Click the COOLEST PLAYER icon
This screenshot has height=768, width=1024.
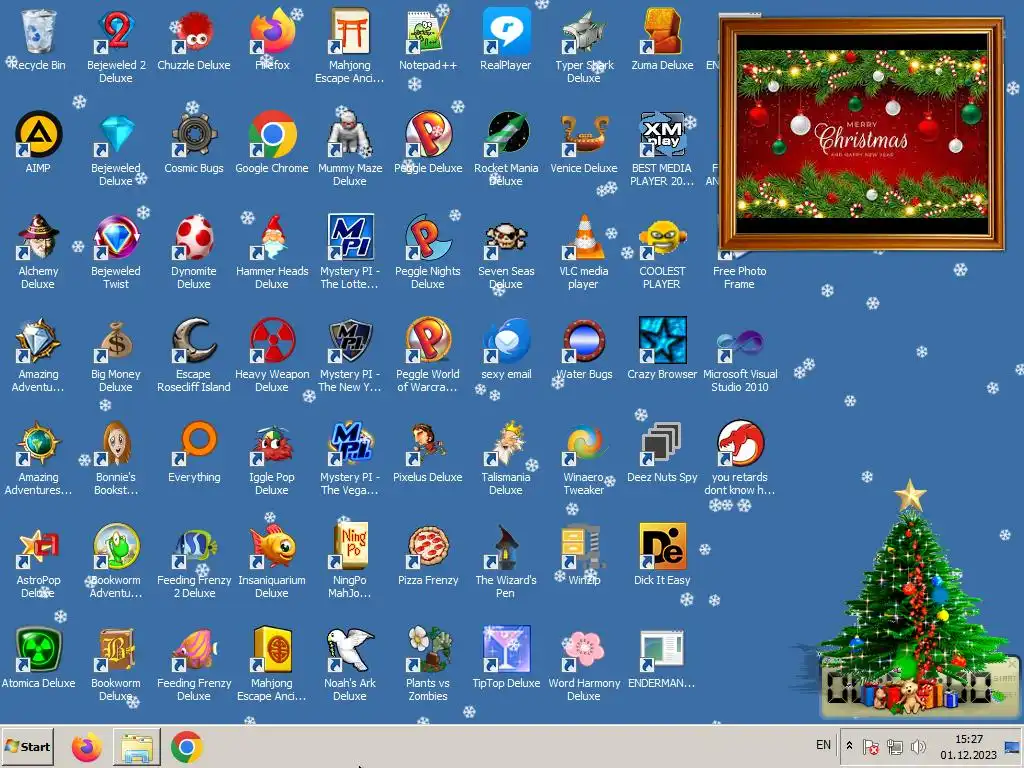click(x=662, y=237)
